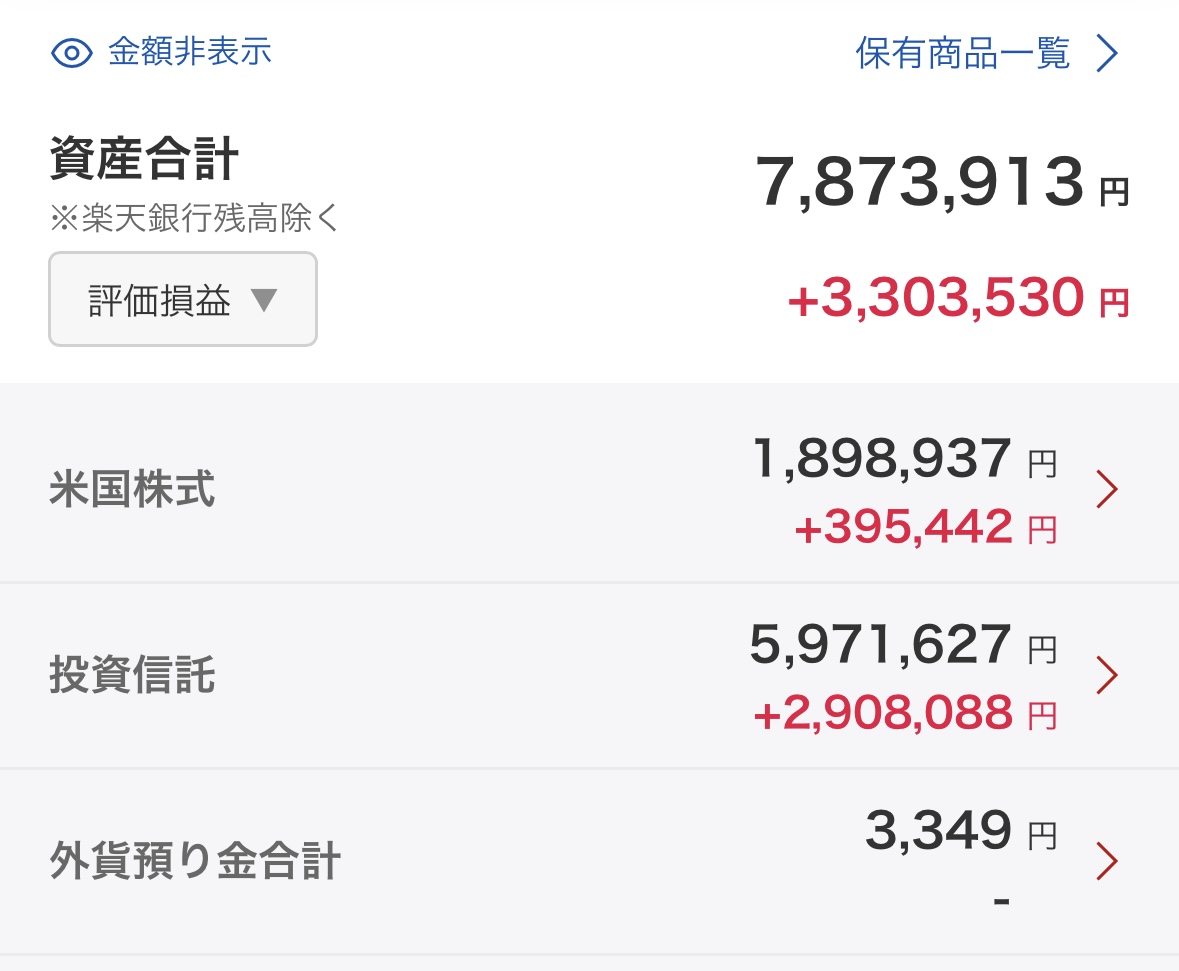This screenshot has height=971, width=1179.
Task: Select the 投資信託 row label
Action: (132, 676)
